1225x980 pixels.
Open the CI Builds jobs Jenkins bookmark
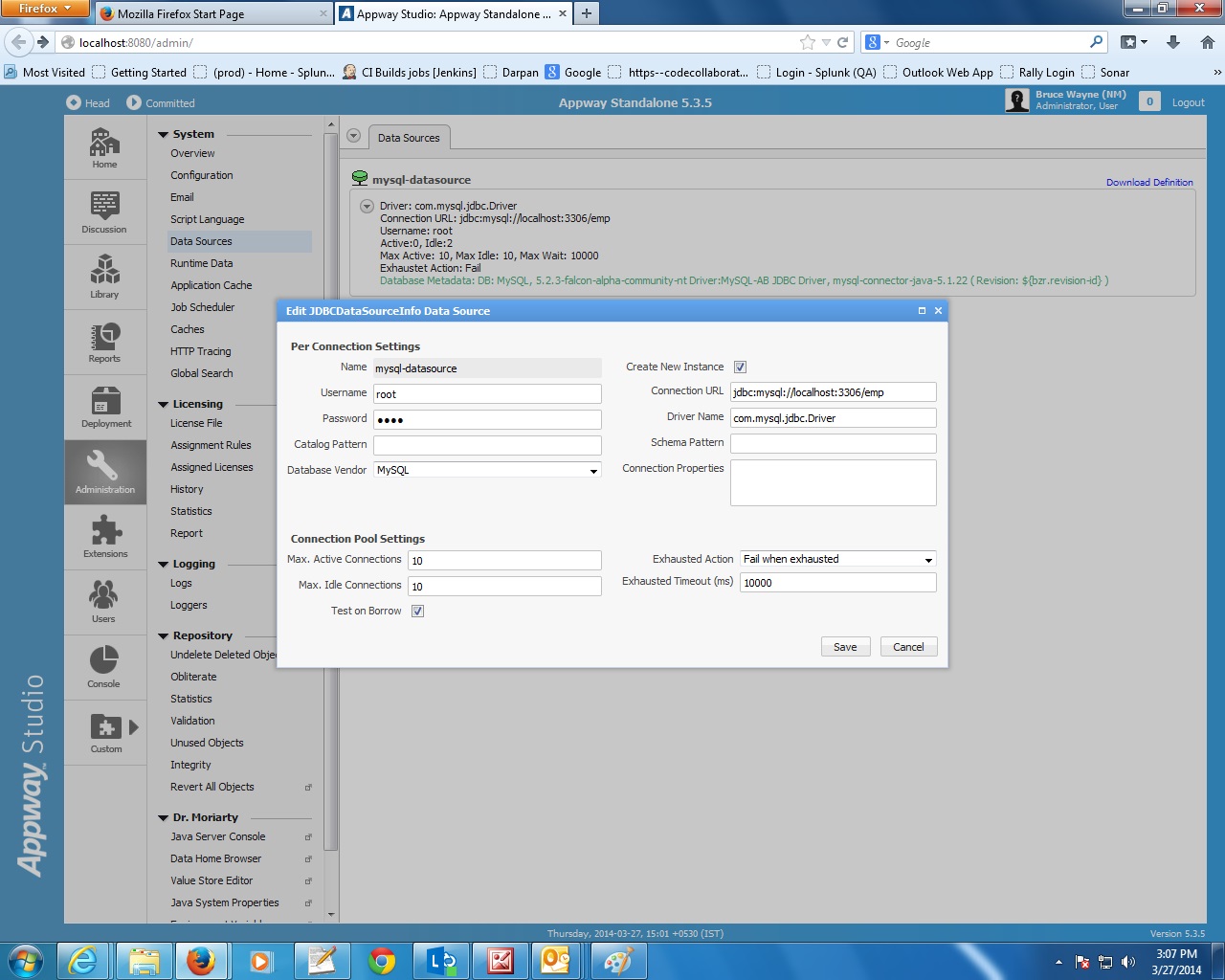[410, 72]
